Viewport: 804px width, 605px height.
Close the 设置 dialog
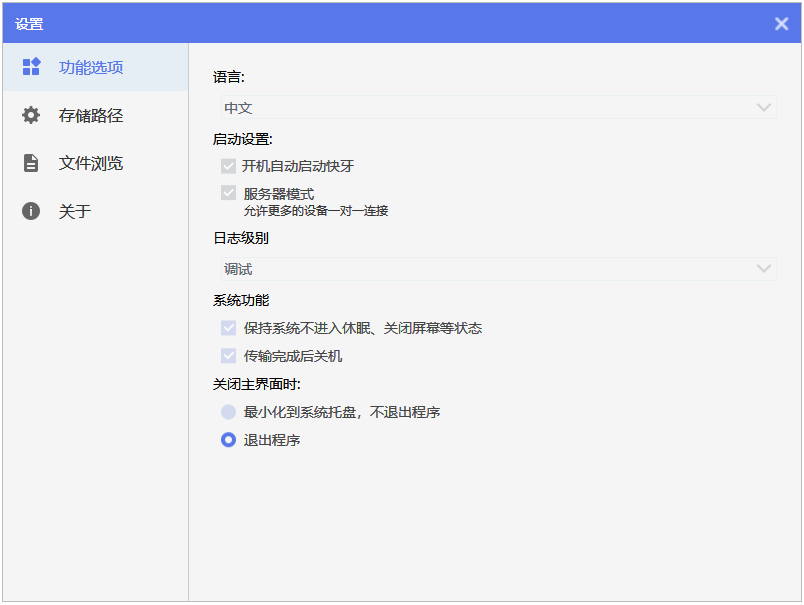(781, 23)
